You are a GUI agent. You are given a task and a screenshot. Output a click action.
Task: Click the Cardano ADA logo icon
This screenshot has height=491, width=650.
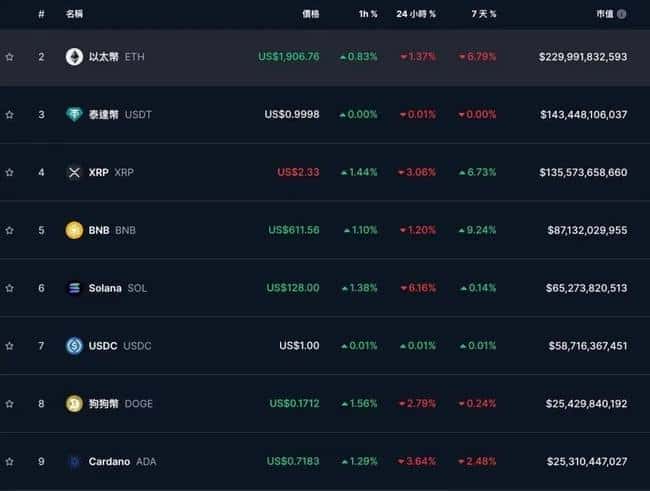pos(74,461)
